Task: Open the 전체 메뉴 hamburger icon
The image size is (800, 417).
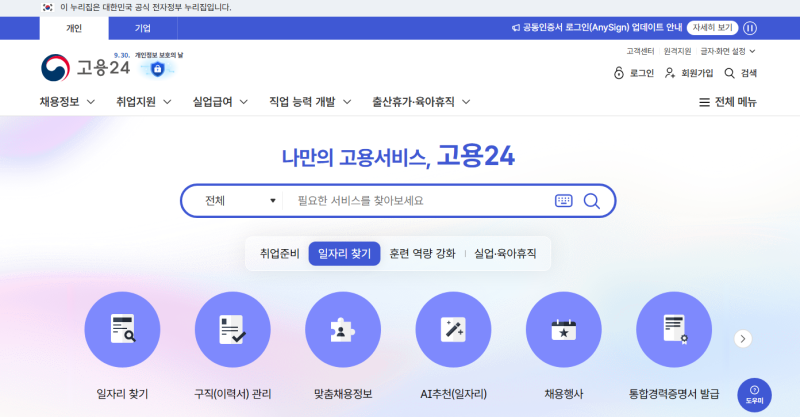Action: 704,102
